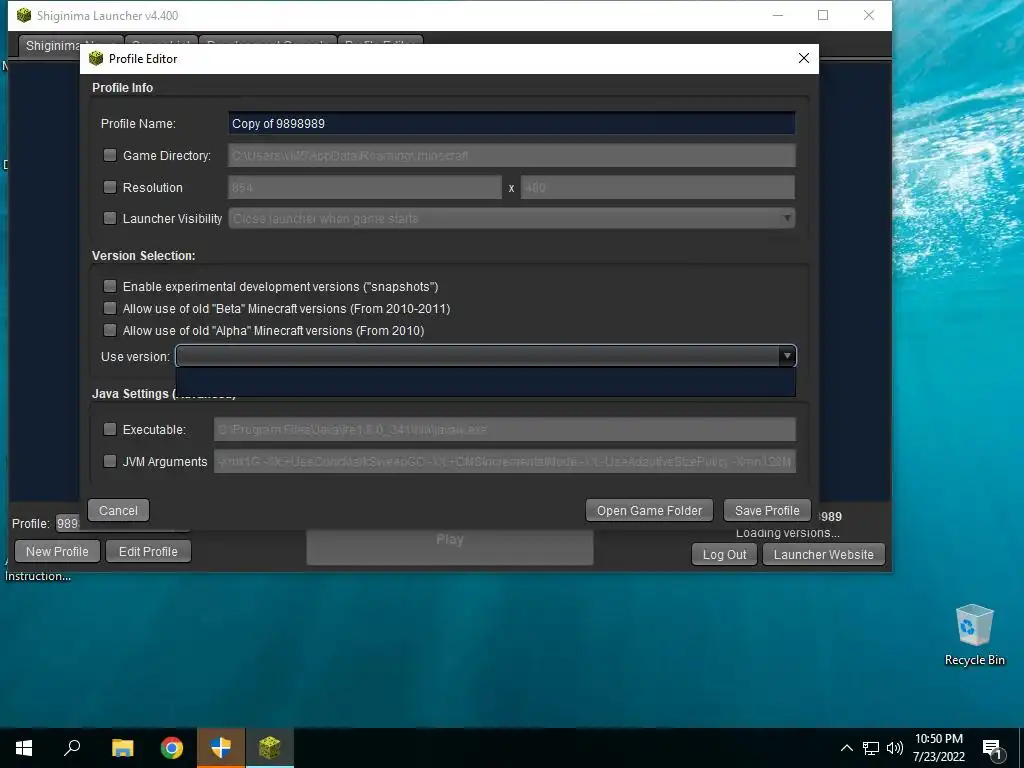This screenshot has height=768, width=1024.
Task: Click the Profile Name input field
Action: 511,123
